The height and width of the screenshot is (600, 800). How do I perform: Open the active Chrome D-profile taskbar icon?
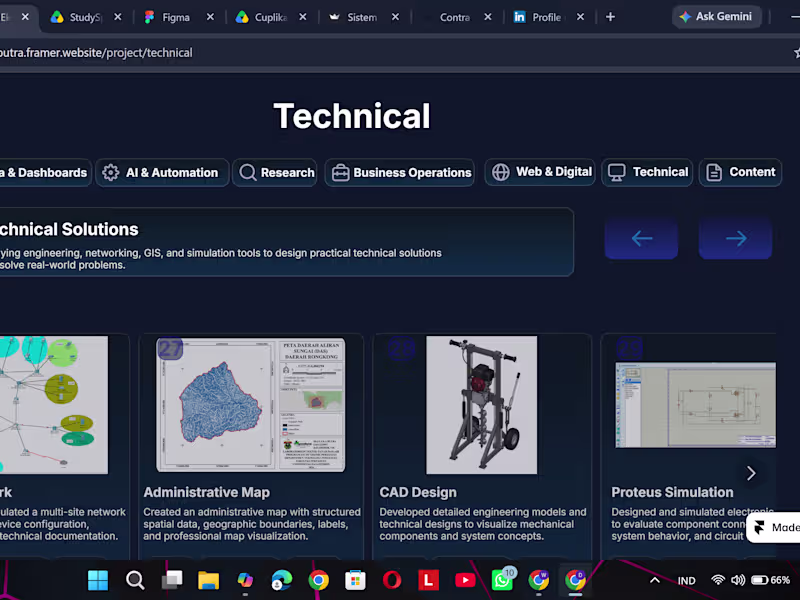click(576, 580)
